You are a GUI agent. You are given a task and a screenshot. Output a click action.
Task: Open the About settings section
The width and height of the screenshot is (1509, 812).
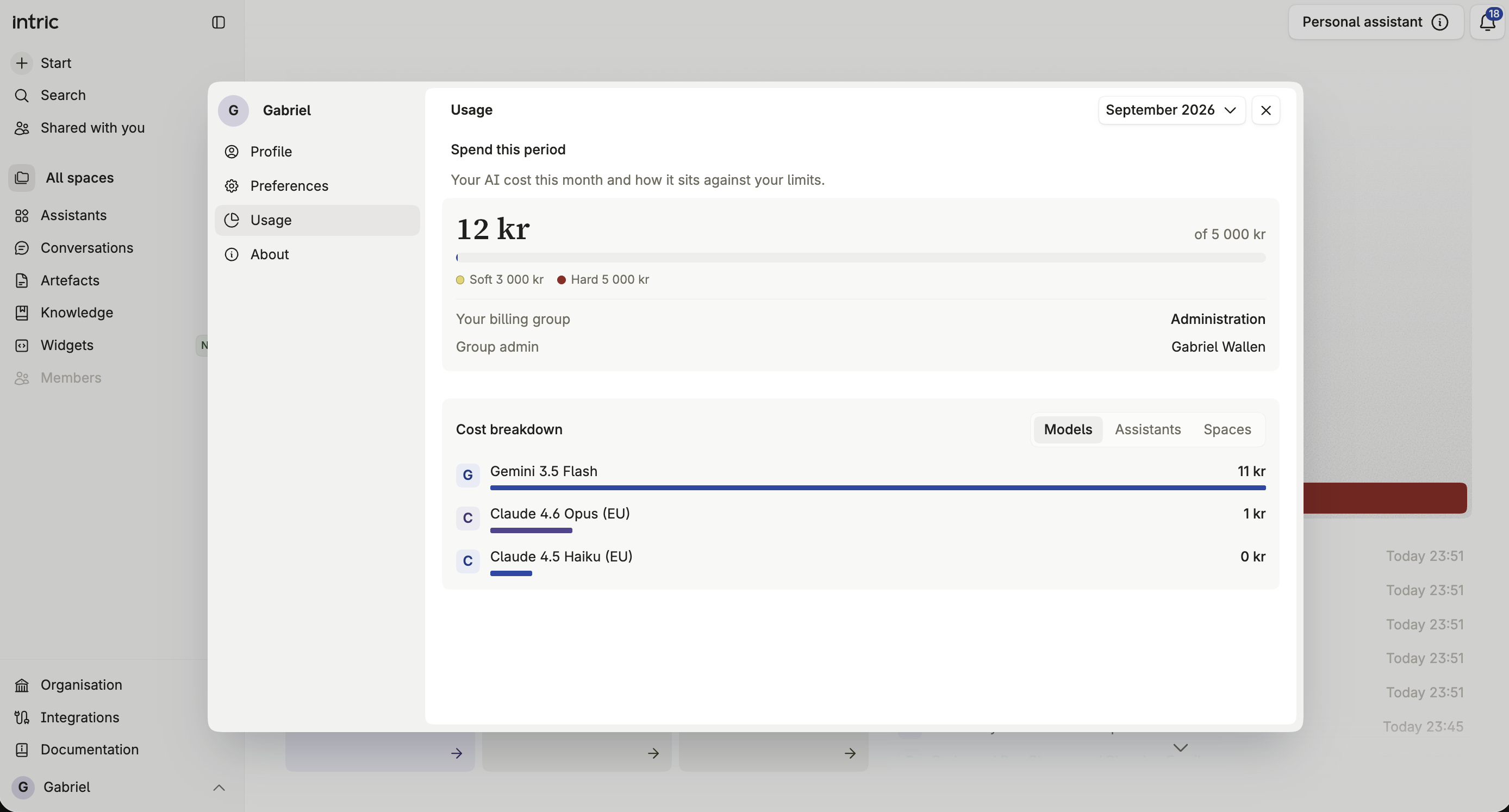pyautogui.click(x=317, y=254)
